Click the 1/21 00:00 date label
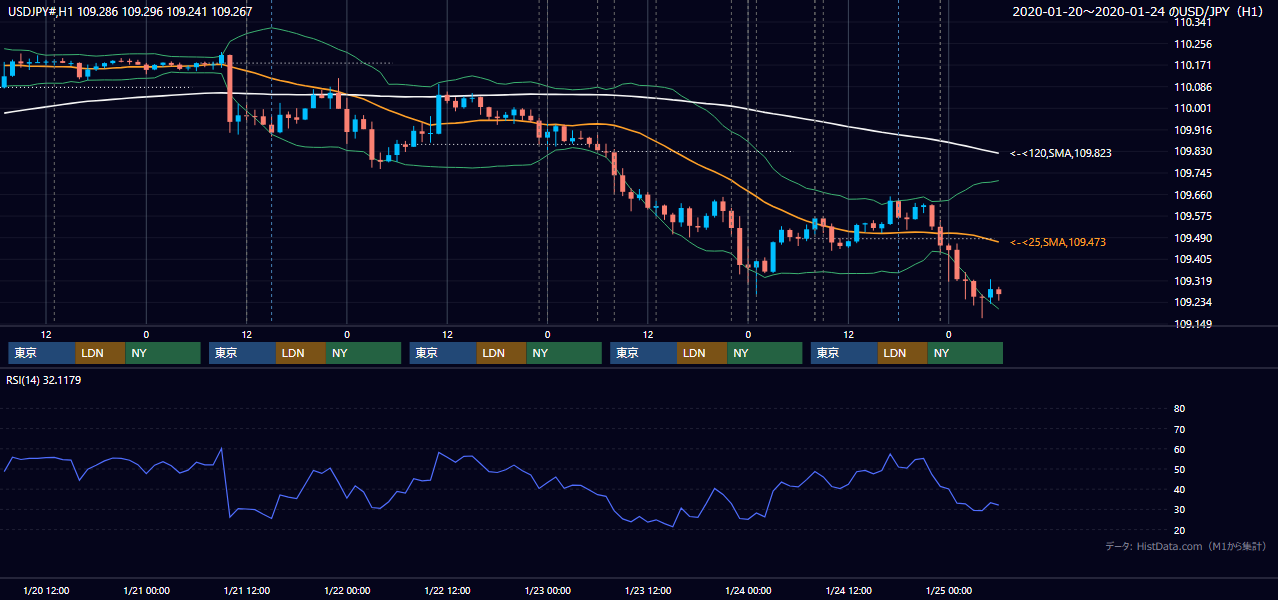This screenshot has height=600, width=1278. click(x=146, y=590)
